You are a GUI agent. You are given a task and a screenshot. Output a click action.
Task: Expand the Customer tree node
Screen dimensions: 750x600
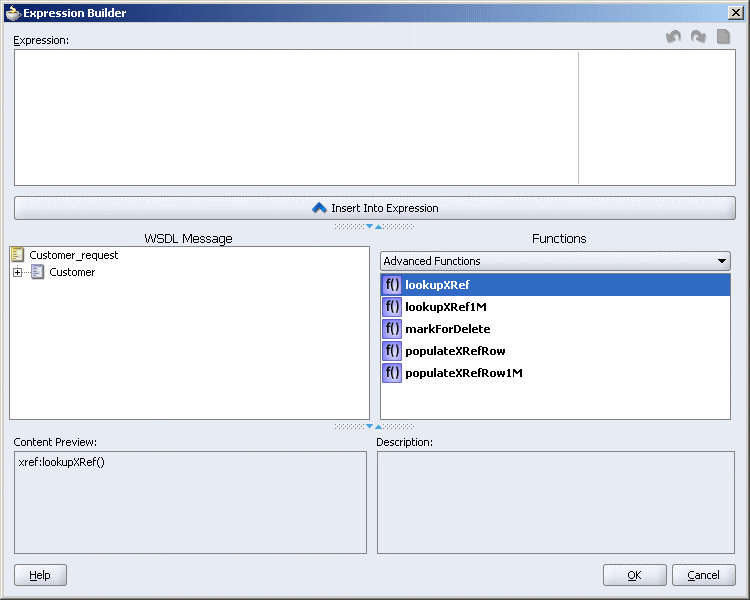(18, 272)
